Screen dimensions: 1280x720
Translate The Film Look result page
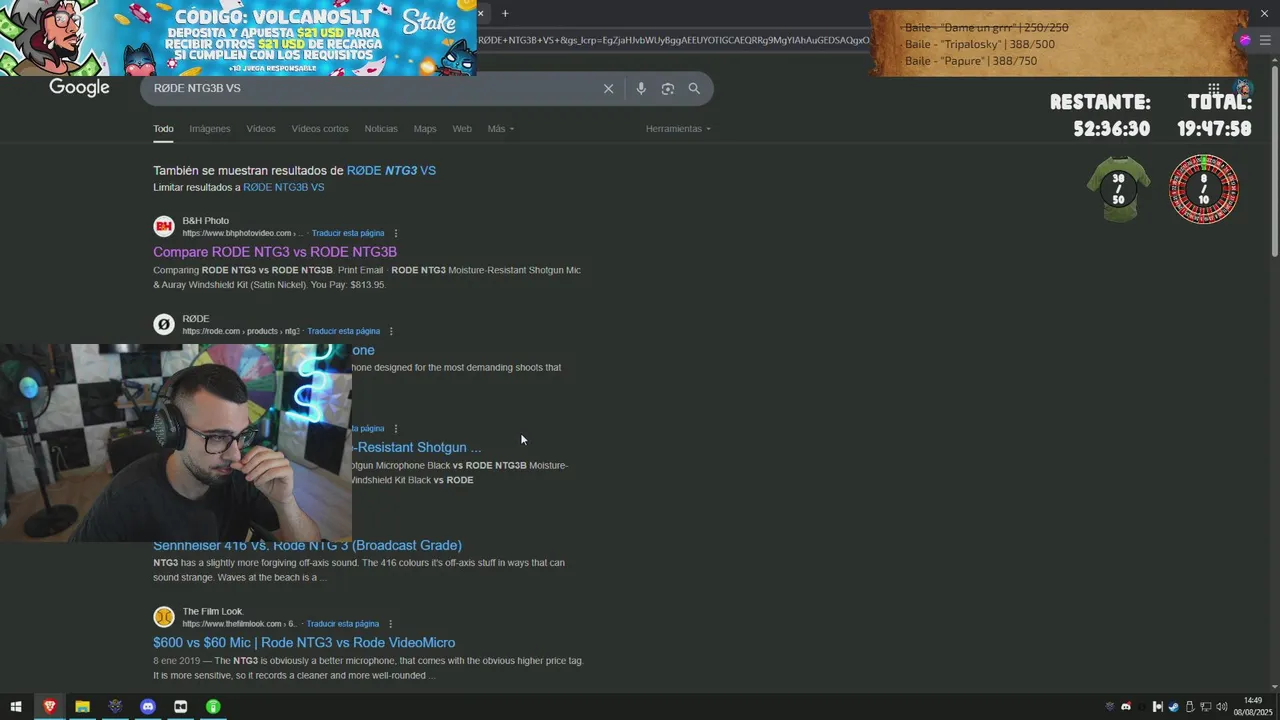click(x=343, y=624)
